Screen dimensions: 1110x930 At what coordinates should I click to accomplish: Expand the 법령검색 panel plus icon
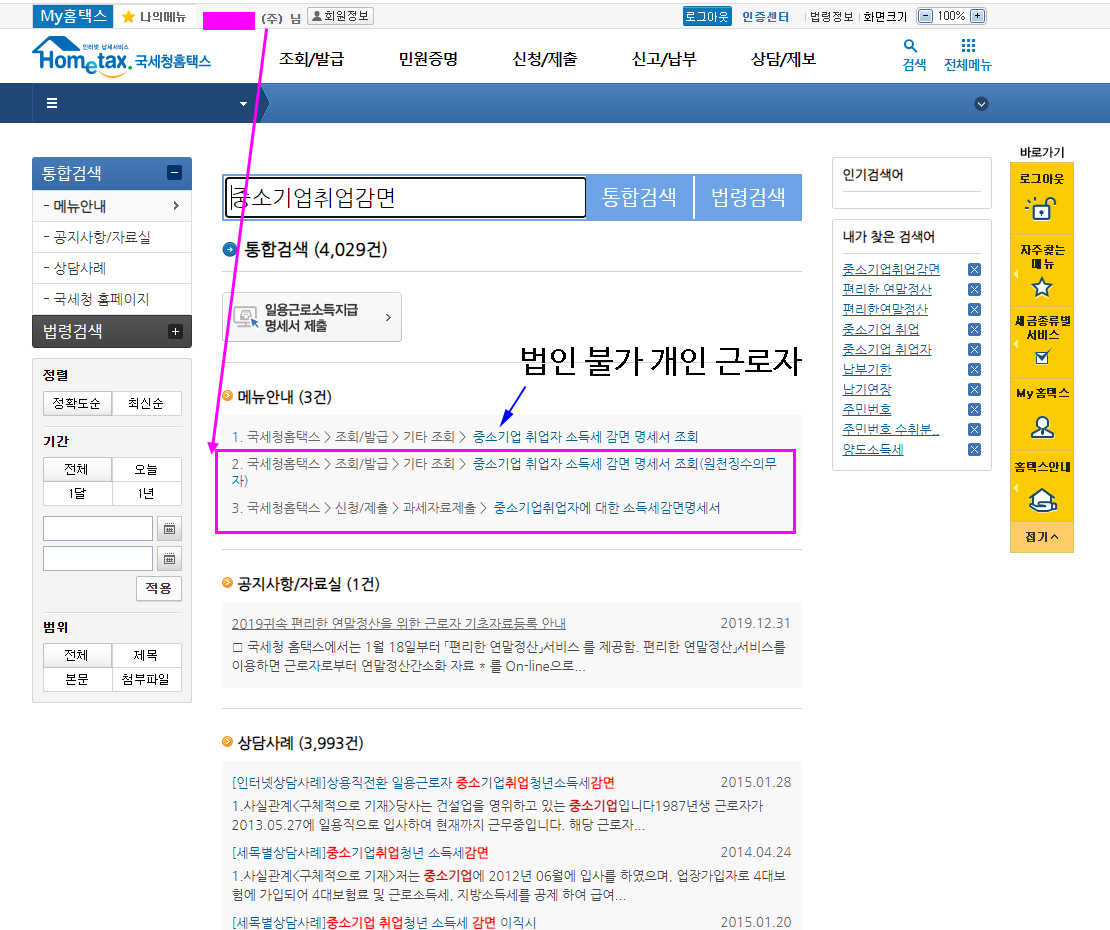175,331
